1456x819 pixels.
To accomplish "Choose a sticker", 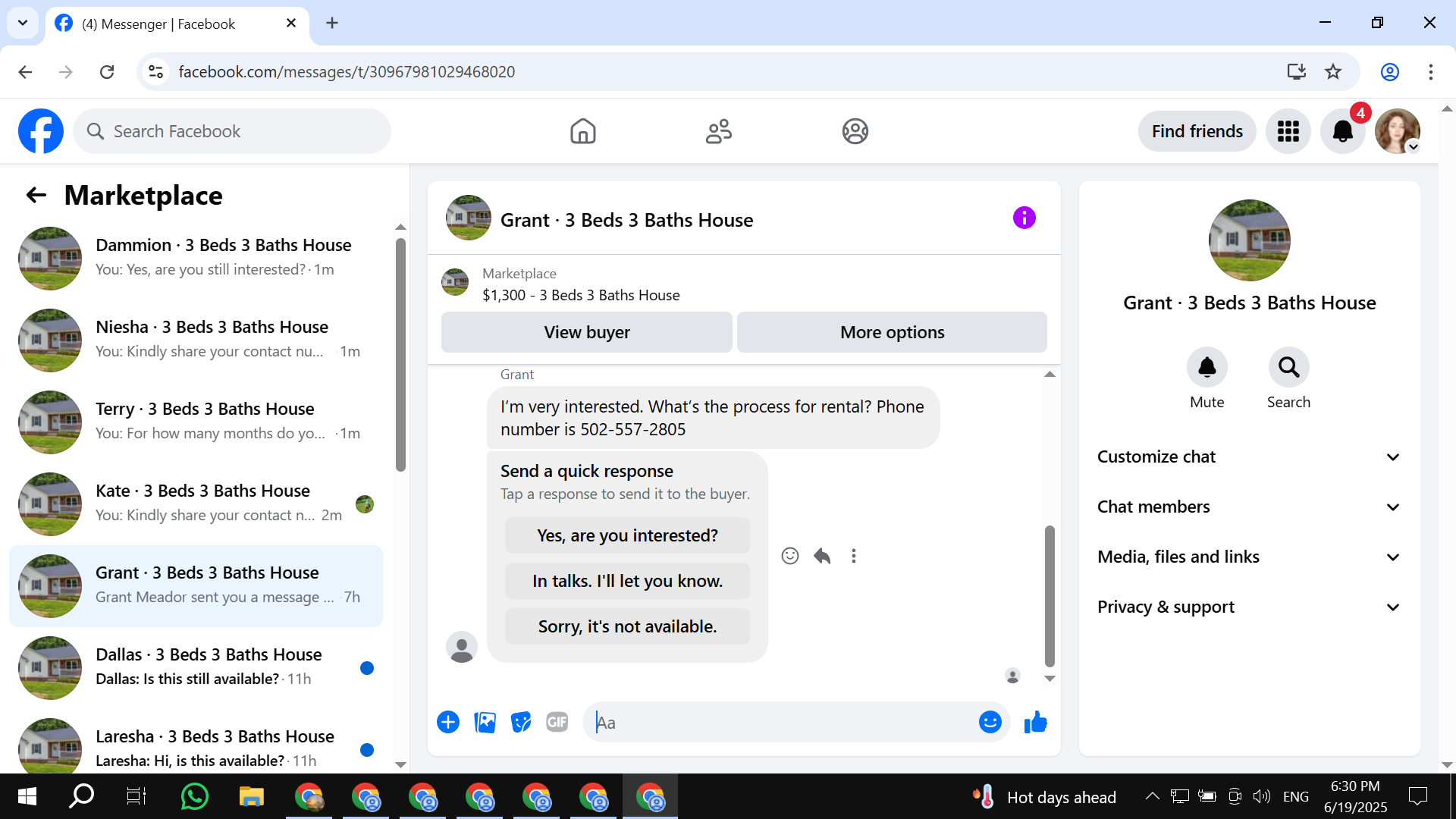I will (521, 722).
